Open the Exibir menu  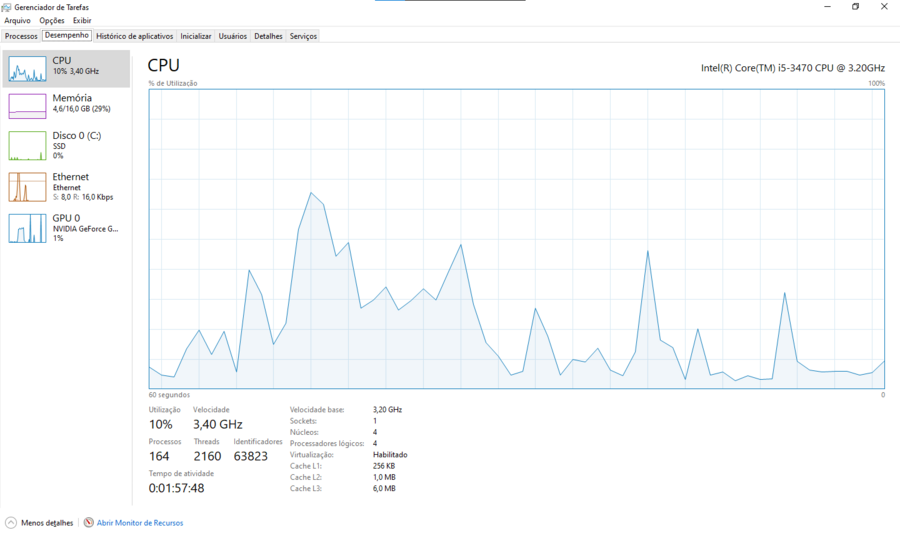pyautogui.click(x=82, y=21)
